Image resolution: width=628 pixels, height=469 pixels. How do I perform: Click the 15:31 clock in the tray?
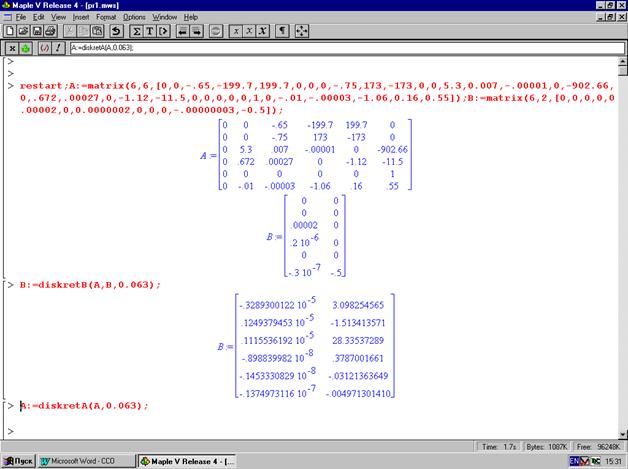point(614,461)
